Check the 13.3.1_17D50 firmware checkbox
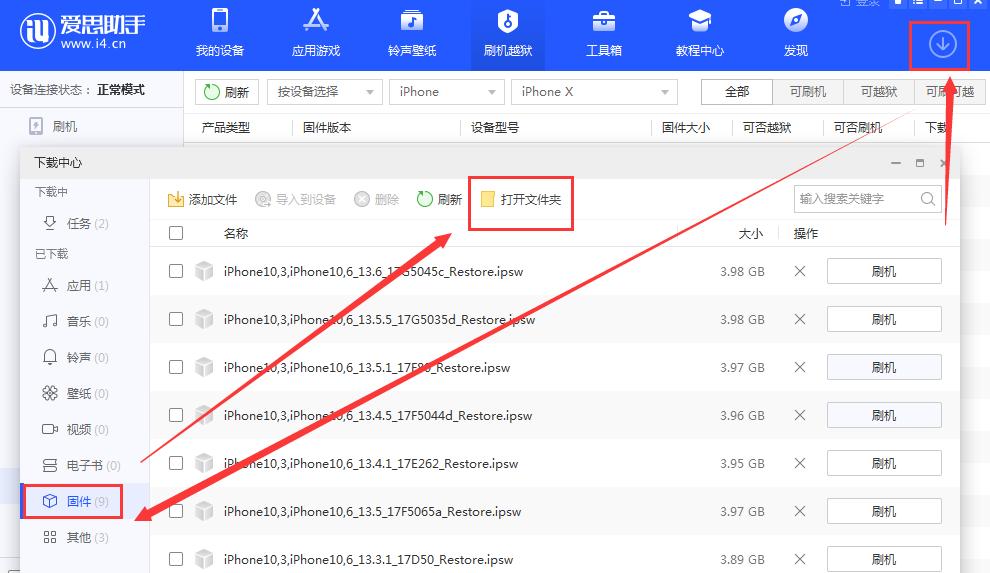The image size is (990, 573). (x=176, y=559)
